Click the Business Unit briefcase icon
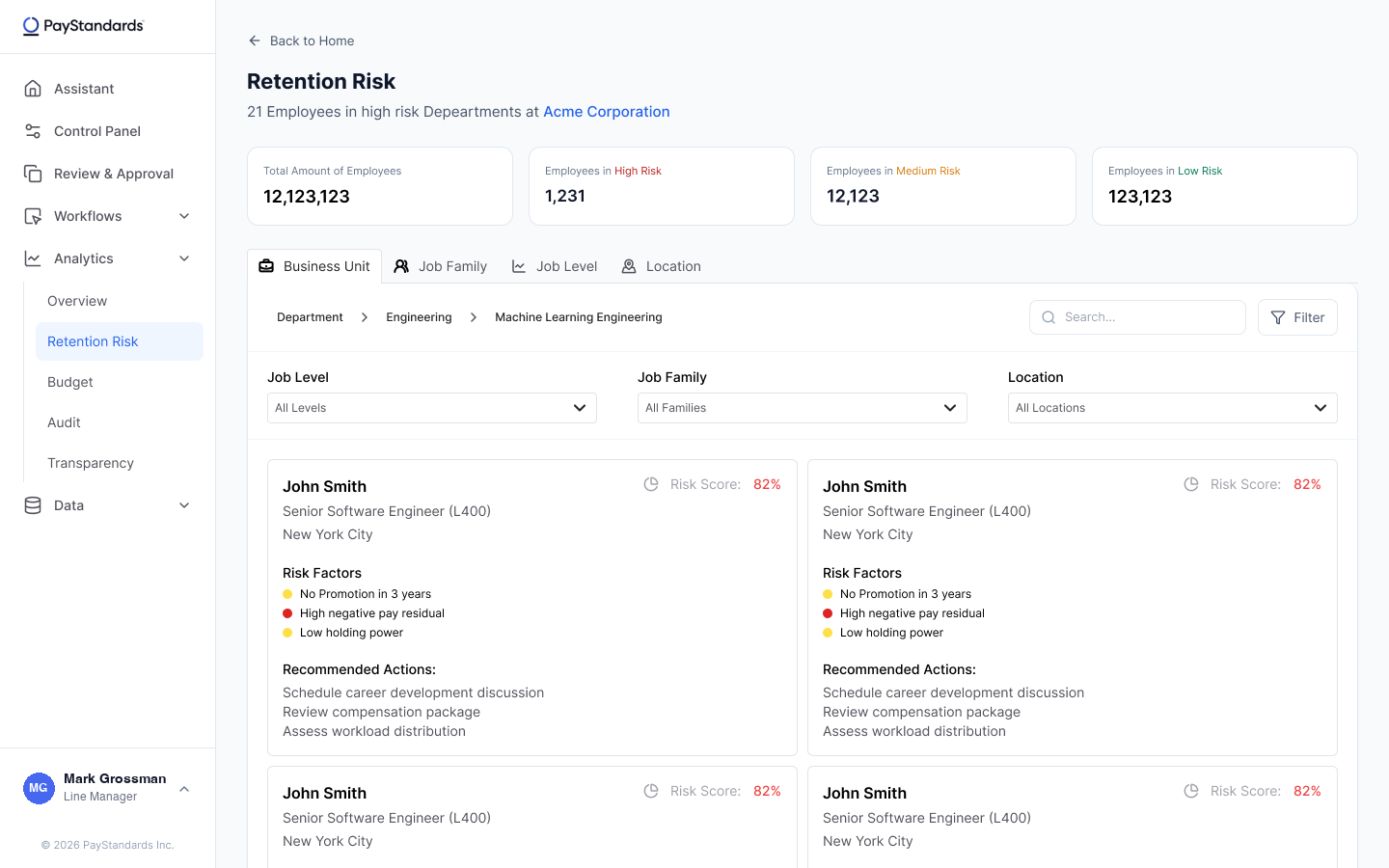Image resolution: width=1389 pixels, height=868 pixels. (266, 266)
